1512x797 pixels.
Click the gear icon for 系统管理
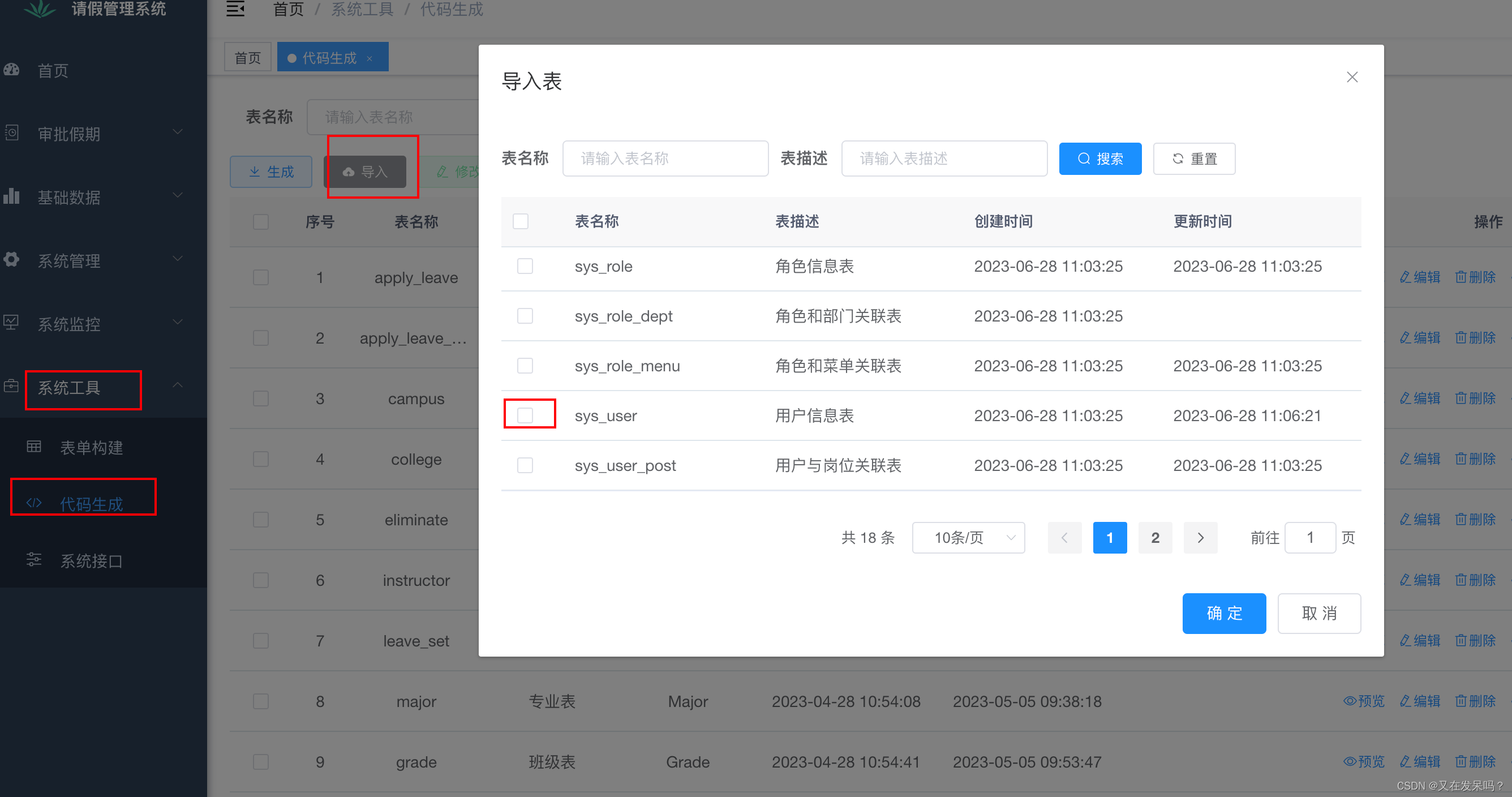(12, 260)
